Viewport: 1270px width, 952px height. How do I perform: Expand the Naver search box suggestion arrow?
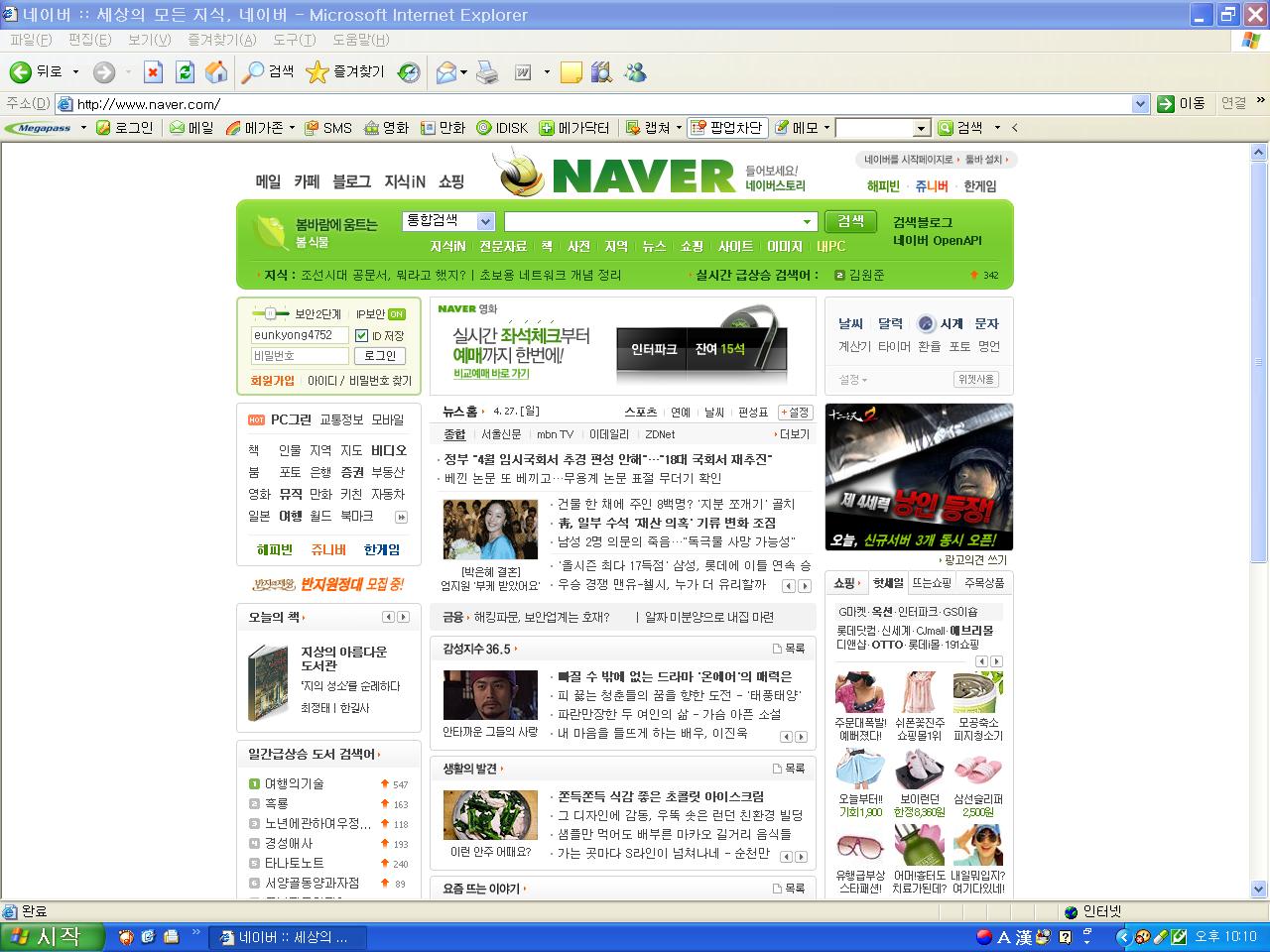tap(807, 222)
